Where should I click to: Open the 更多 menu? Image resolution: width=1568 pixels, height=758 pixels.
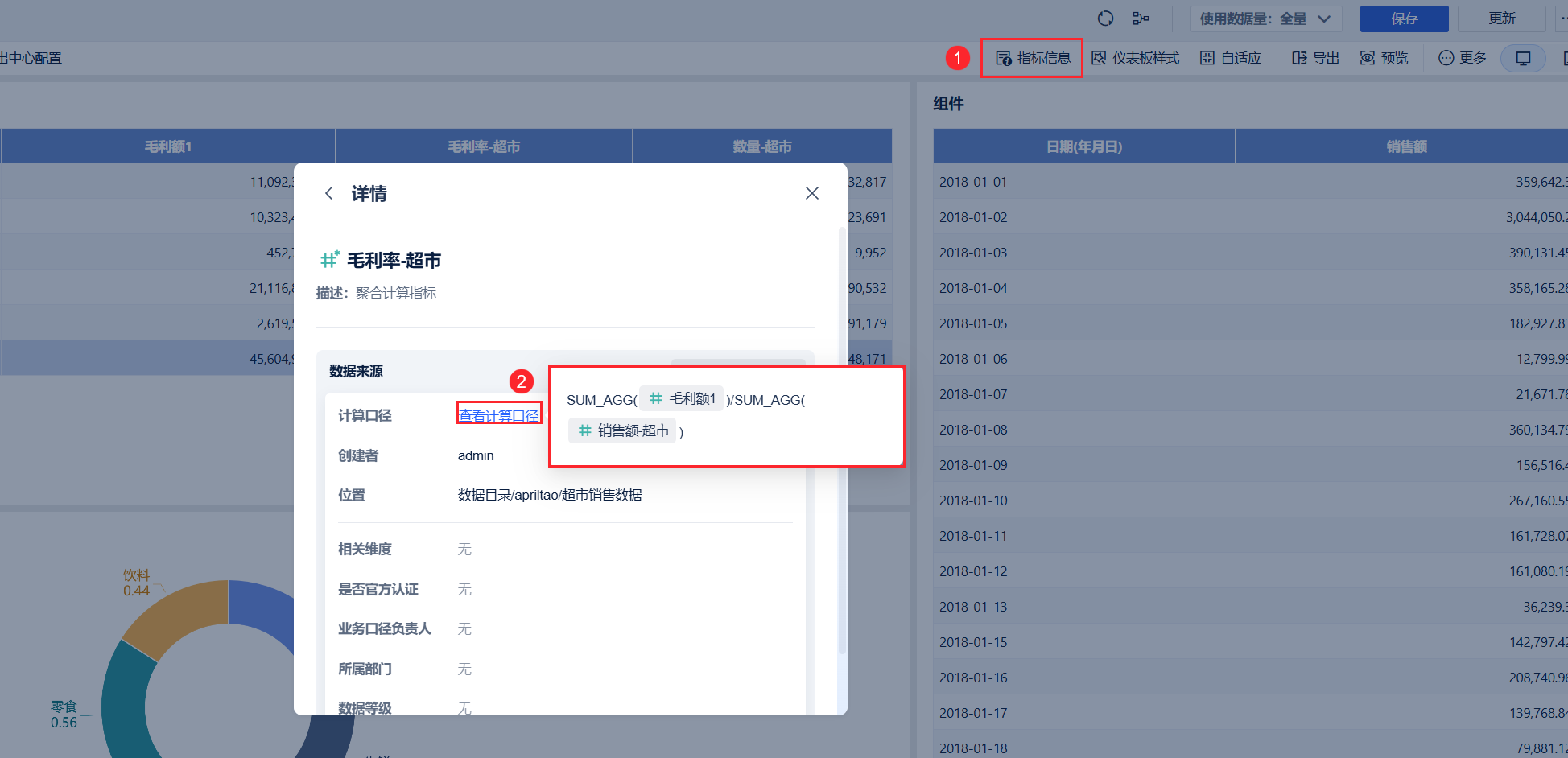[x=1462, y=58]
